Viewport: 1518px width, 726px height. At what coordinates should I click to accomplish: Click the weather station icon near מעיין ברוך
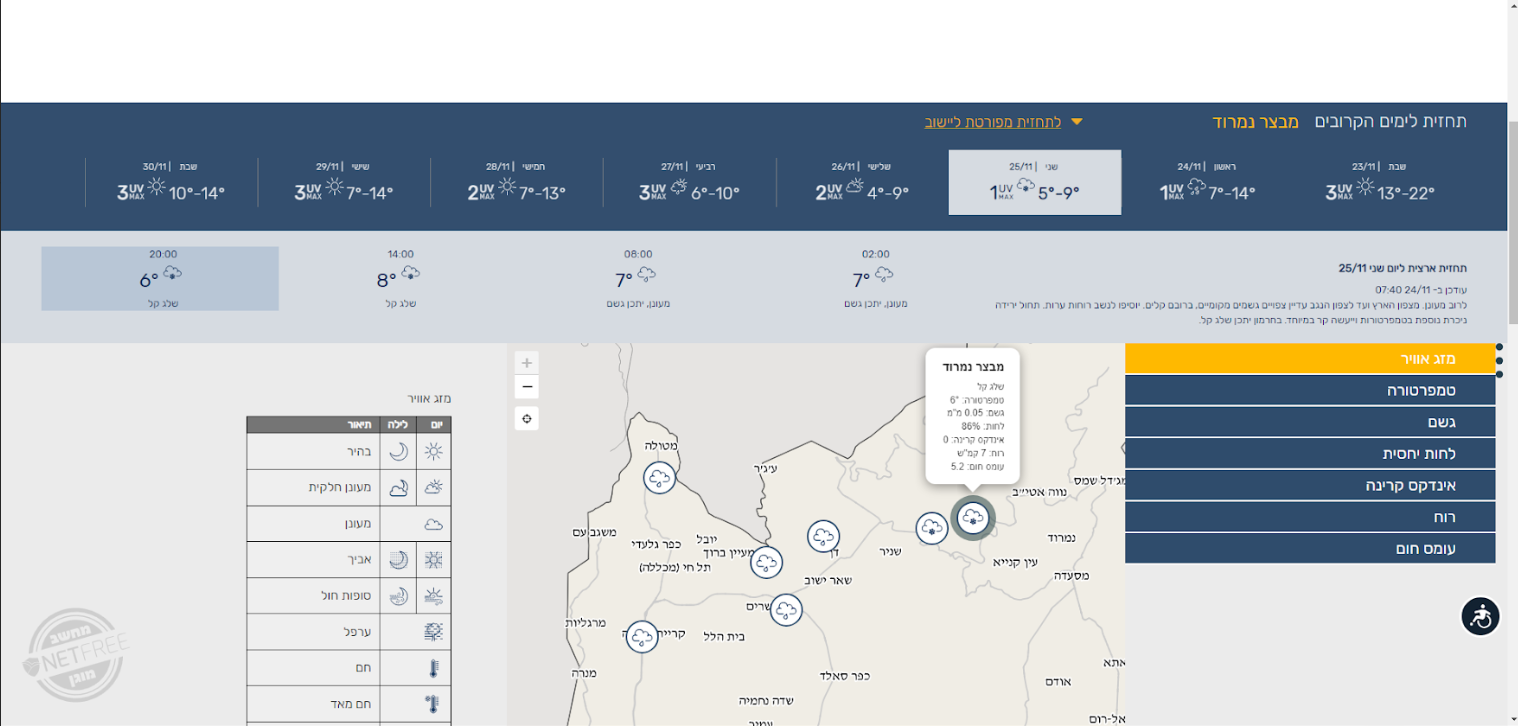click(x=766, y=562)
